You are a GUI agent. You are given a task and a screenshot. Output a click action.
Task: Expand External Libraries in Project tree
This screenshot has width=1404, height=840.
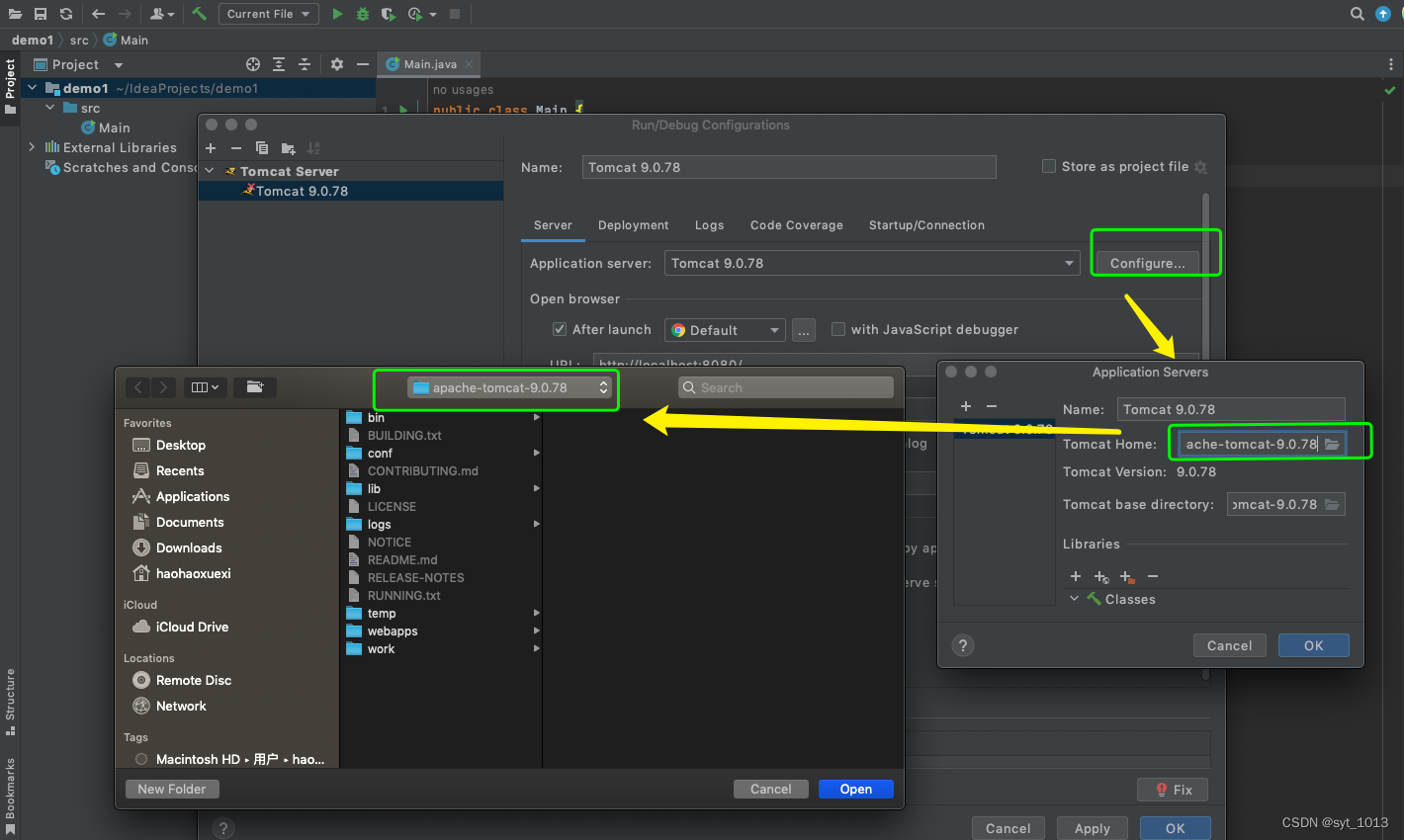point(32,147)
